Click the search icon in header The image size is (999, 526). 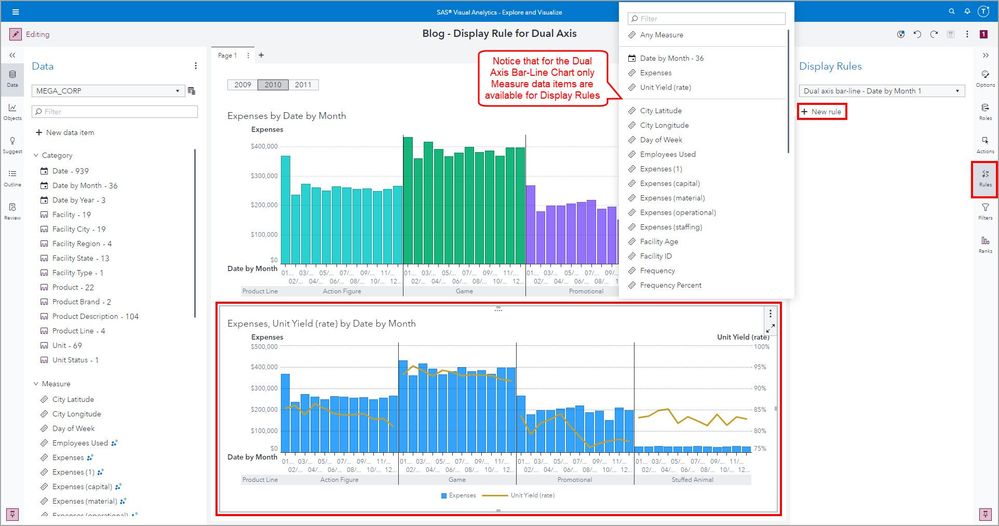(951, 11)
